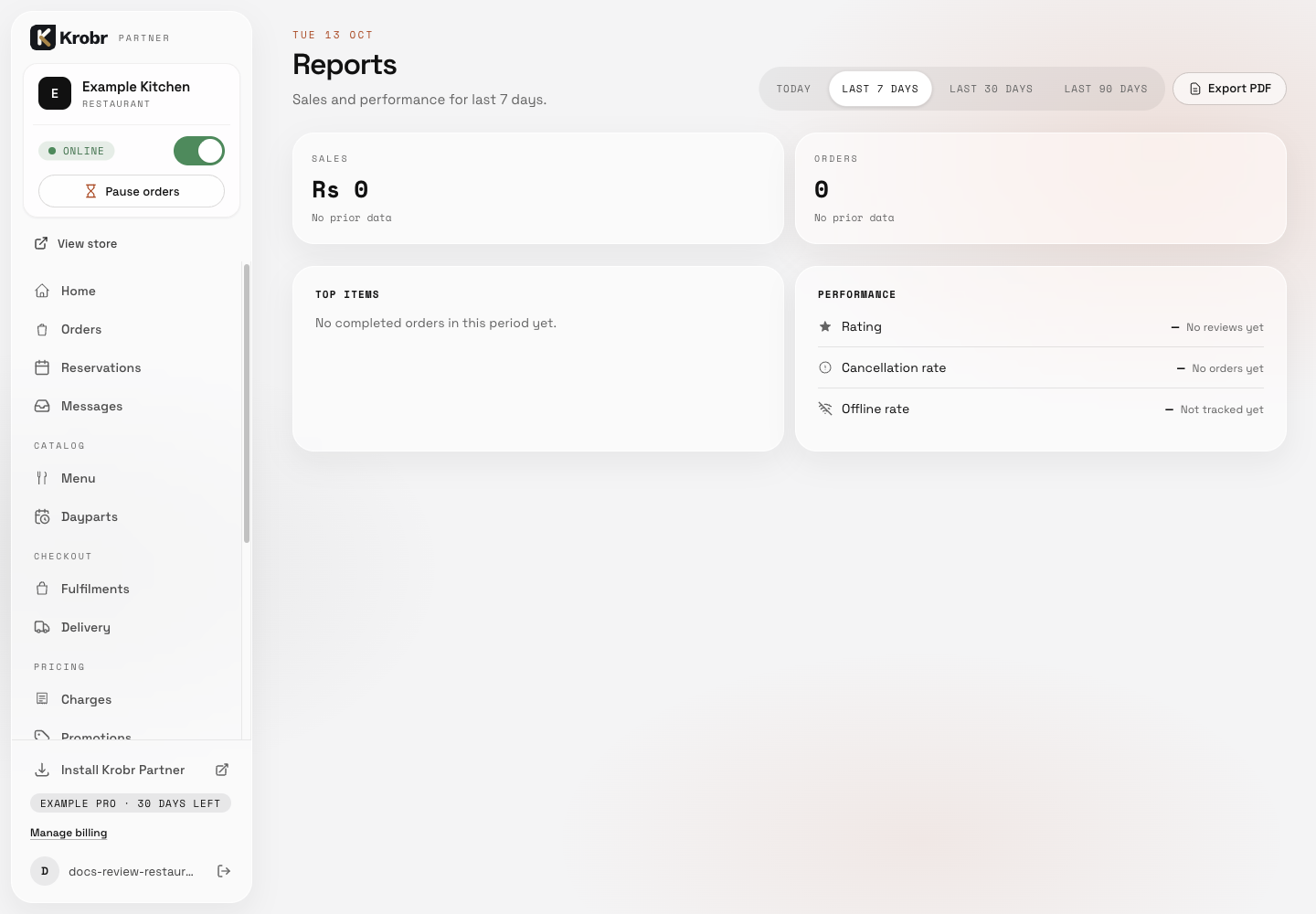Open Delivery via the truck icon

click(x=42, y=627)
